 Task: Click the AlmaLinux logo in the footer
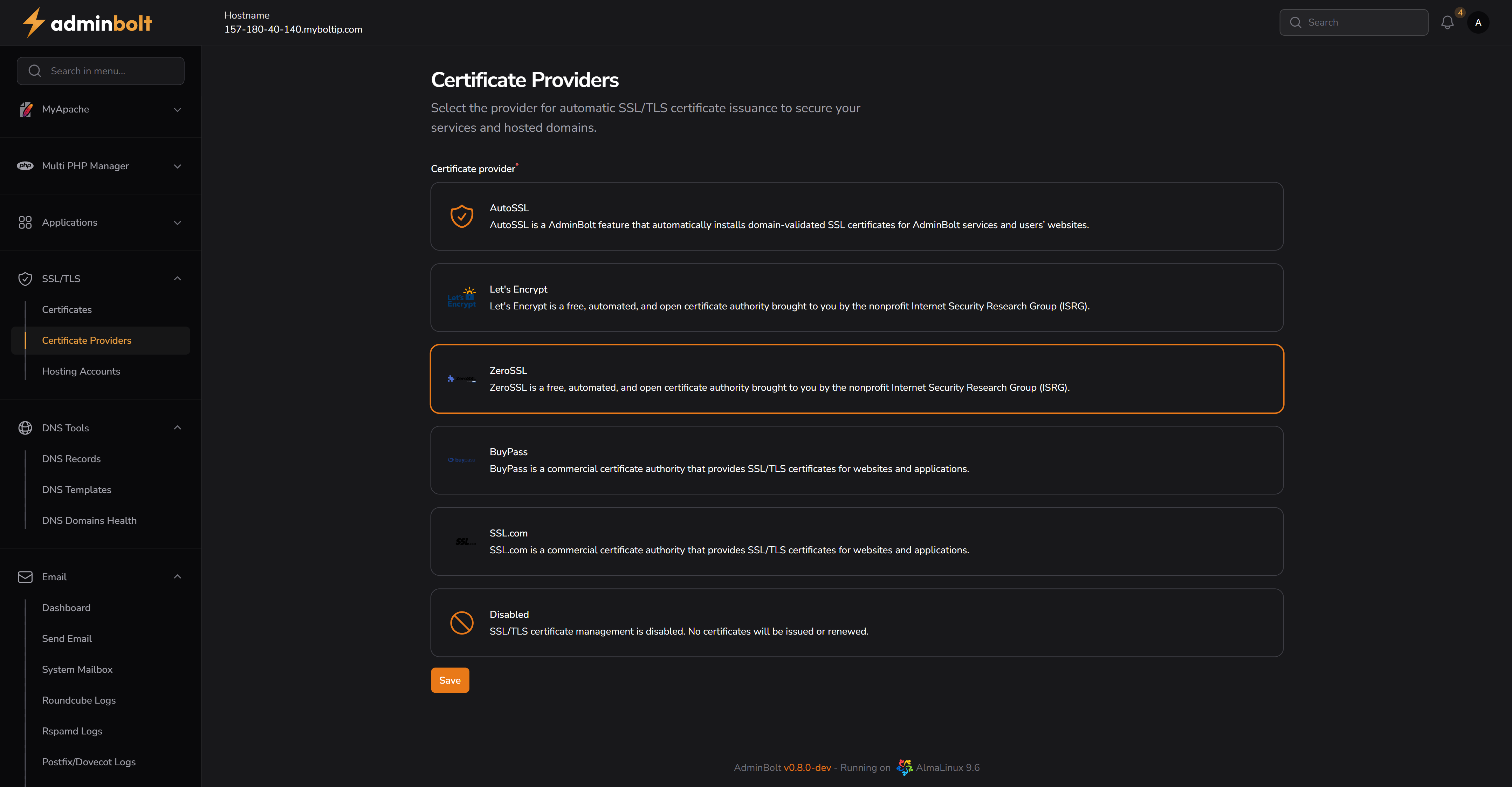tap(905, 767)
